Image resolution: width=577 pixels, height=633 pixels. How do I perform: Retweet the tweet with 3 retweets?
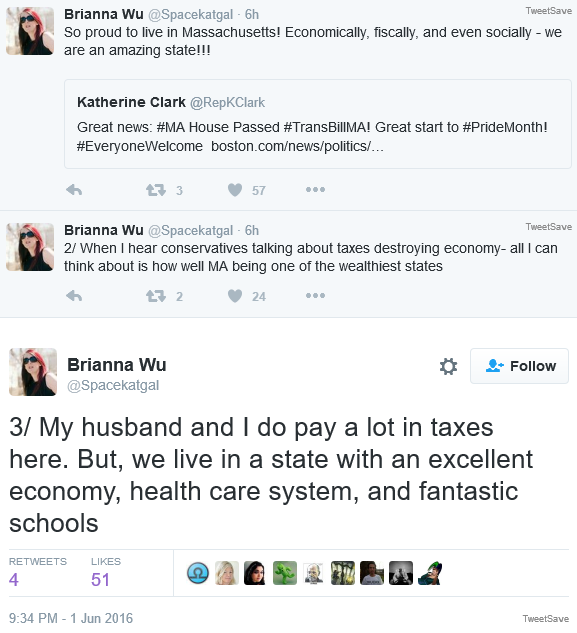click(x=156, y=190)
